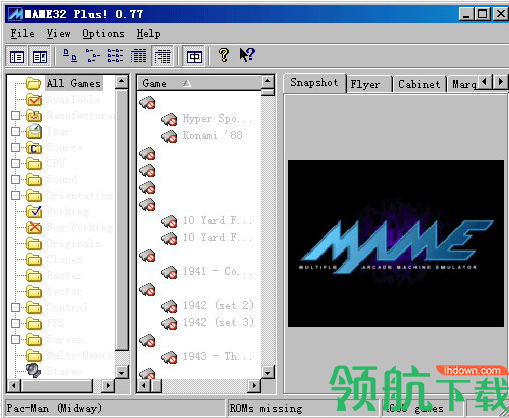Viewport: 509px width, 418px height.
Task: Toggle the folder list pane toolbar button
Action: pos(17,56)
